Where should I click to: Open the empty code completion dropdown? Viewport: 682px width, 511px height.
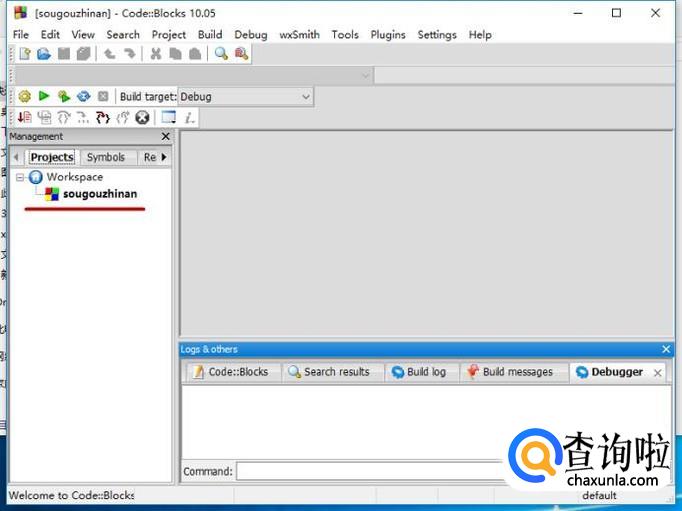point(194,76)
